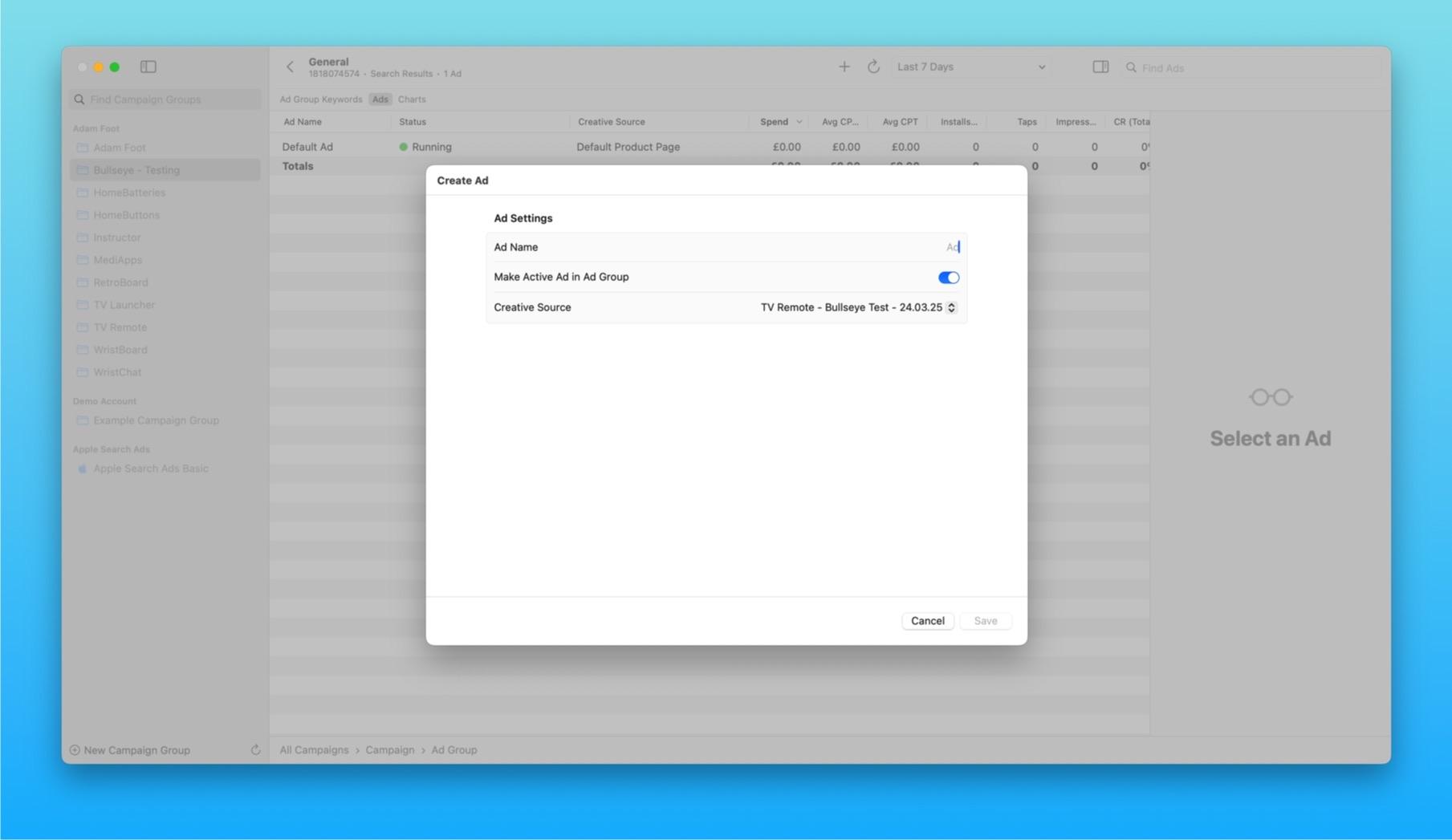Refresh campaign groups in sidebar footer

tap(255, 749)
